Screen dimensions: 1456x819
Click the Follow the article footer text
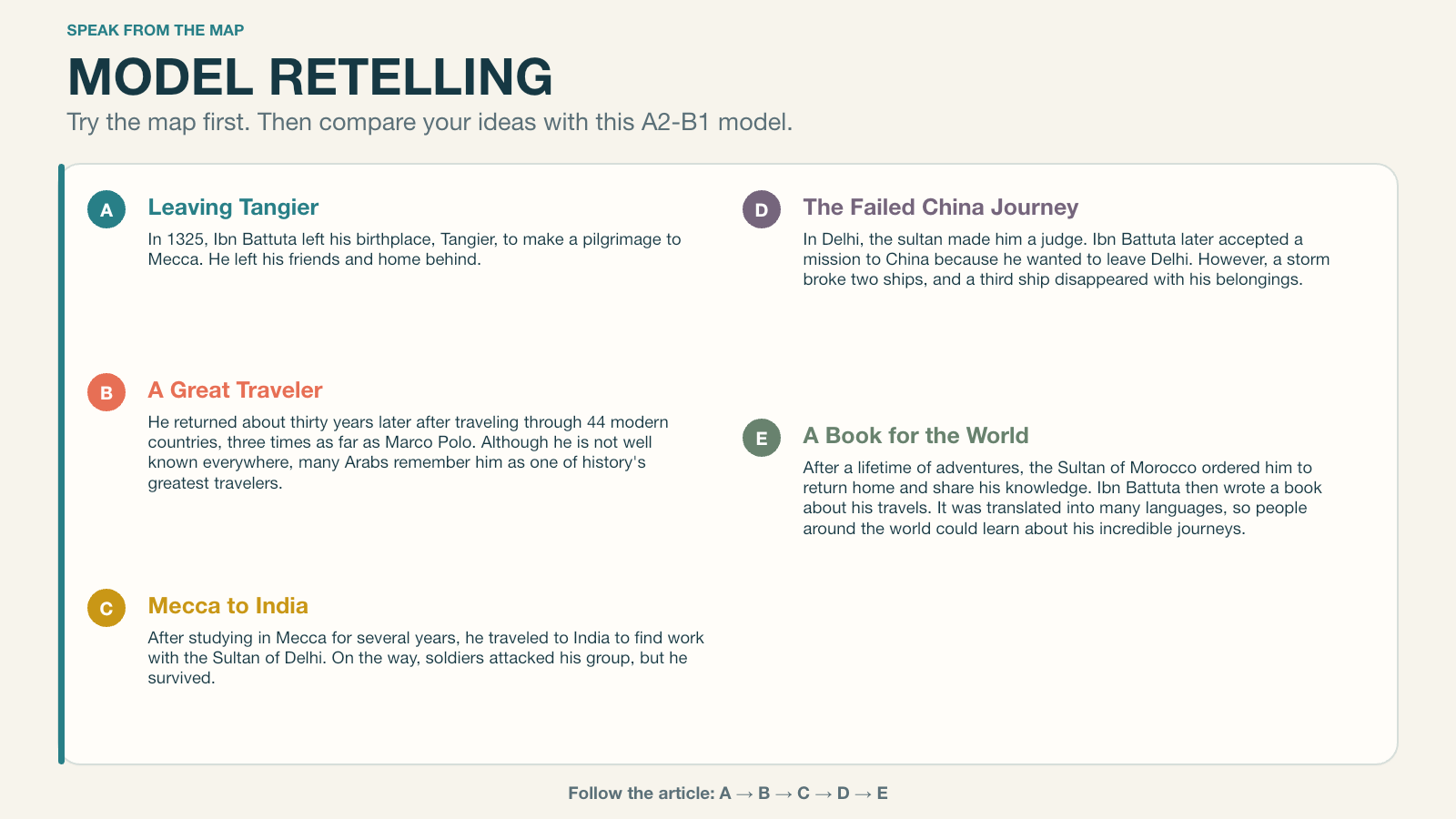[x=728, y=794]
